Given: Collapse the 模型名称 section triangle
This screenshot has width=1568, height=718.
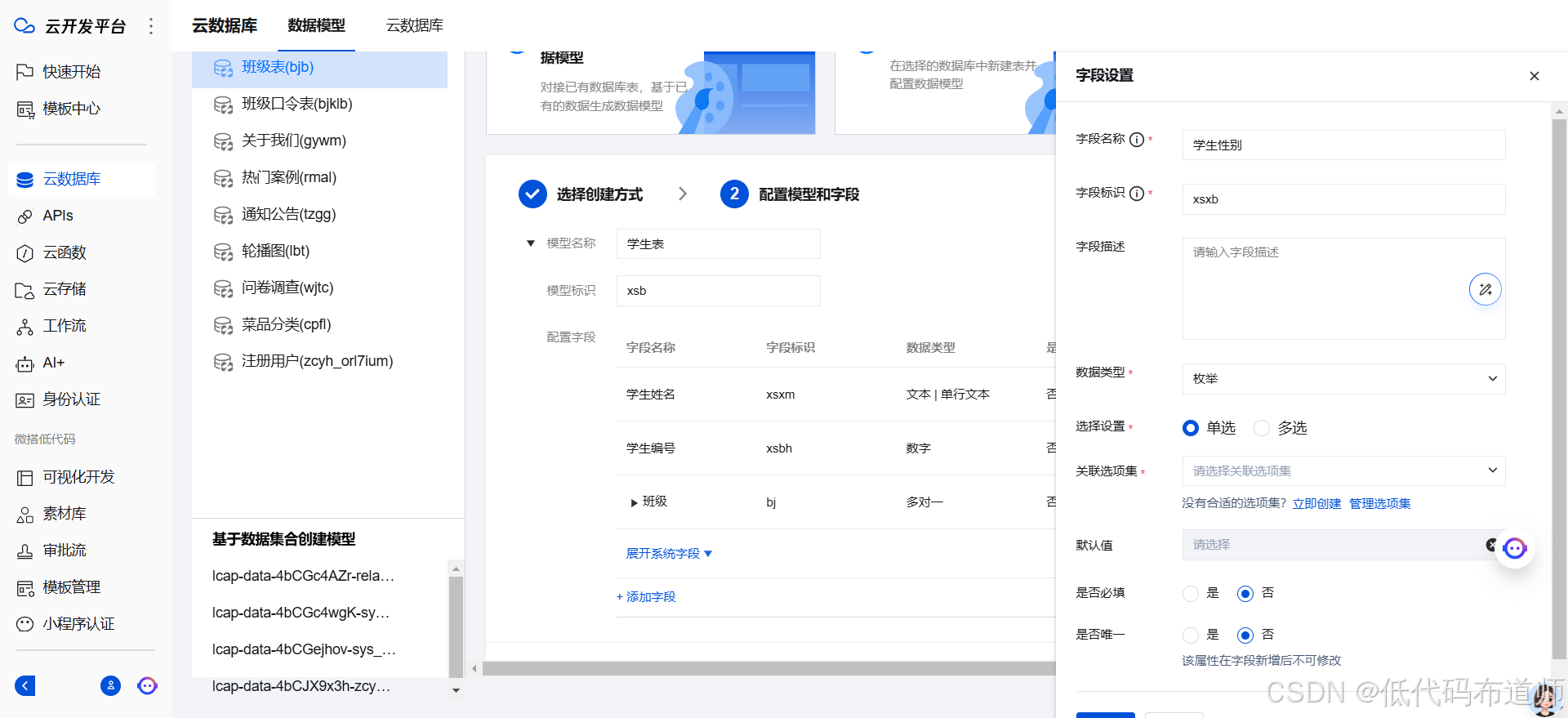Looking at the screenshot, I should [531, 243].
